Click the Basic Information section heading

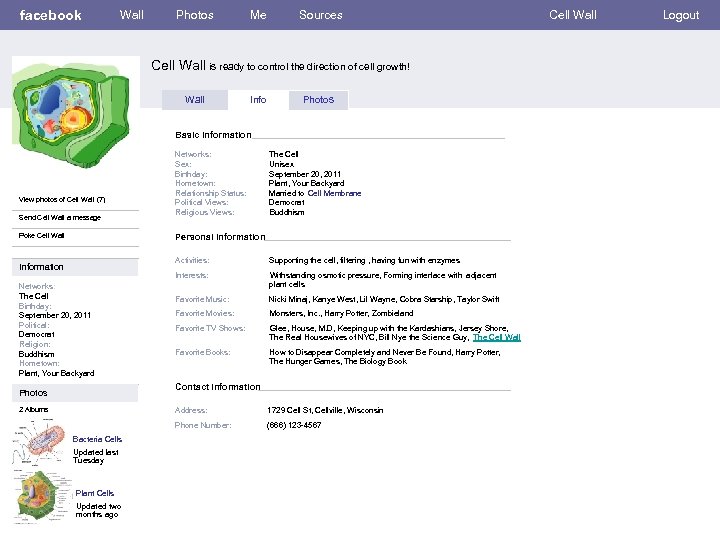(x=213, y=135)
